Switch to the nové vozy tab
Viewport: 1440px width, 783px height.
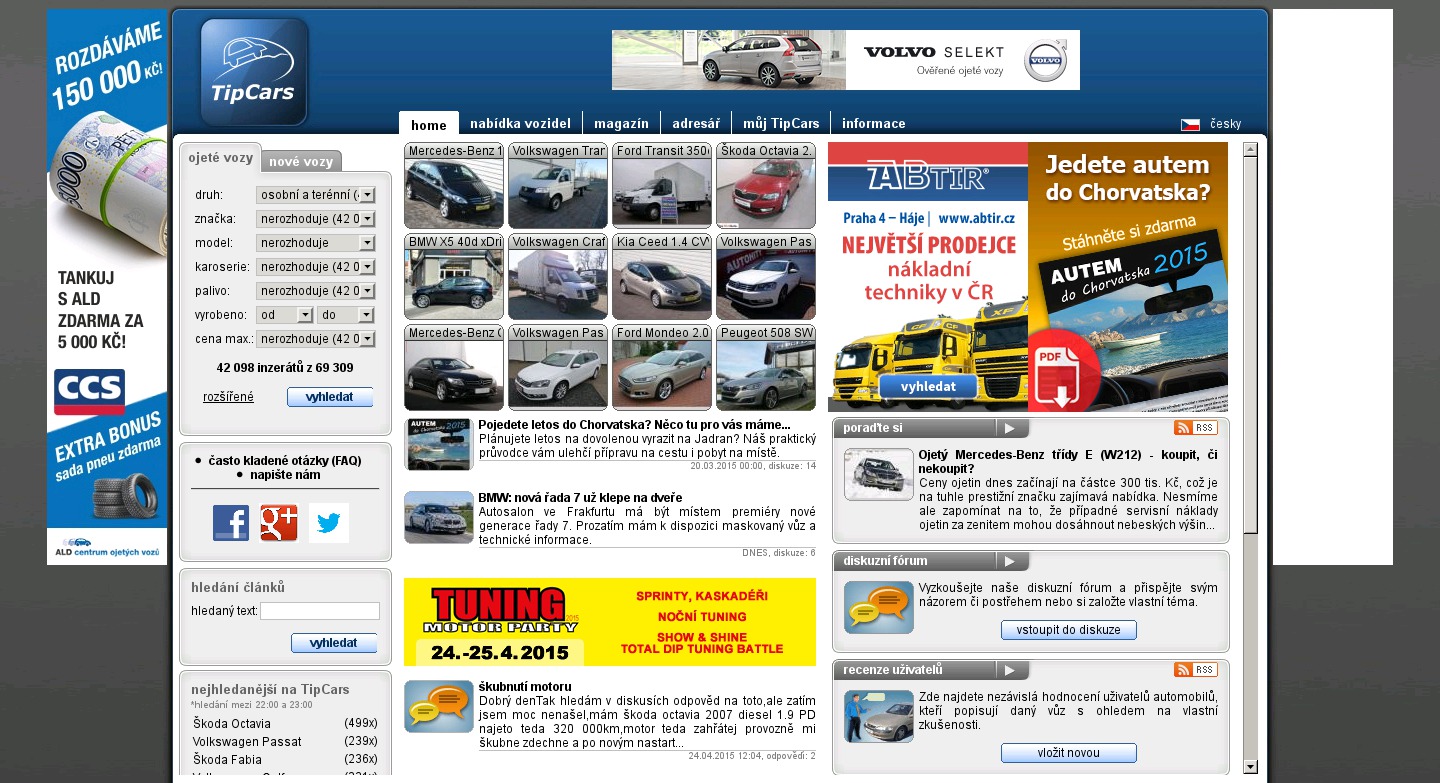301,162
